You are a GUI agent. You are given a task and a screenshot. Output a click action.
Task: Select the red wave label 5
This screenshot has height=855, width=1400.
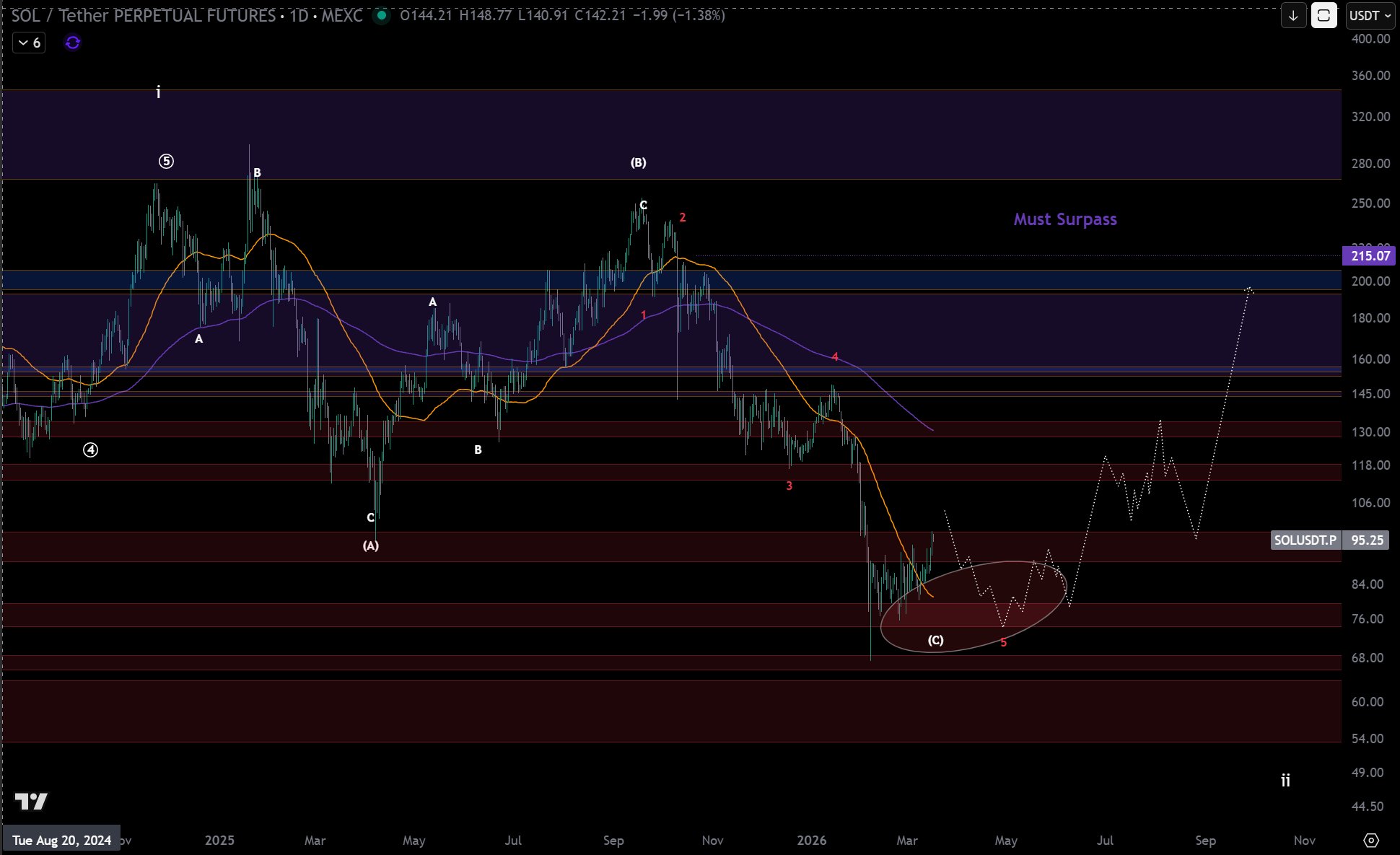click(x=1003, y=642)
